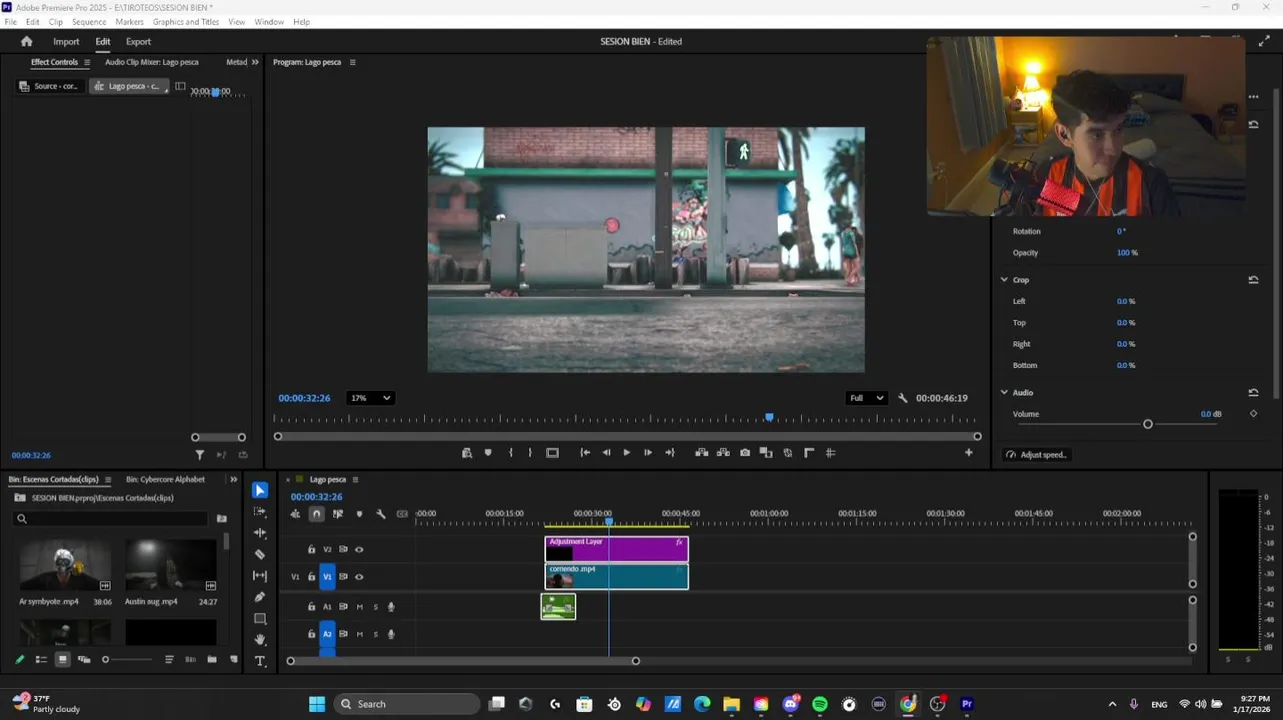
Task: Add marker in Program Monitor
Action: click(488, 453)
